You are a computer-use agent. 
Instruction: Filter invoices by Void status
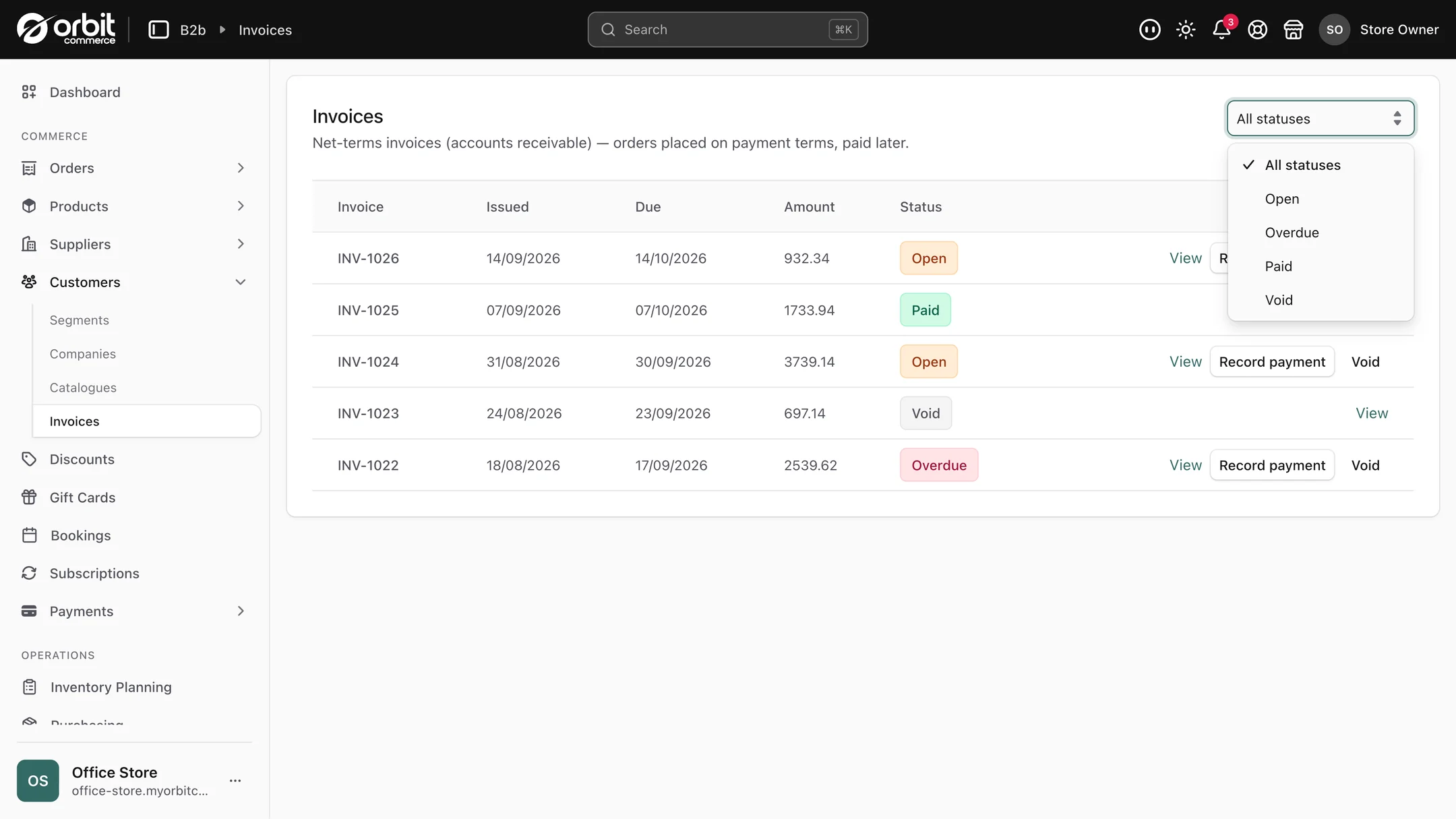[x=1320, y=300]
